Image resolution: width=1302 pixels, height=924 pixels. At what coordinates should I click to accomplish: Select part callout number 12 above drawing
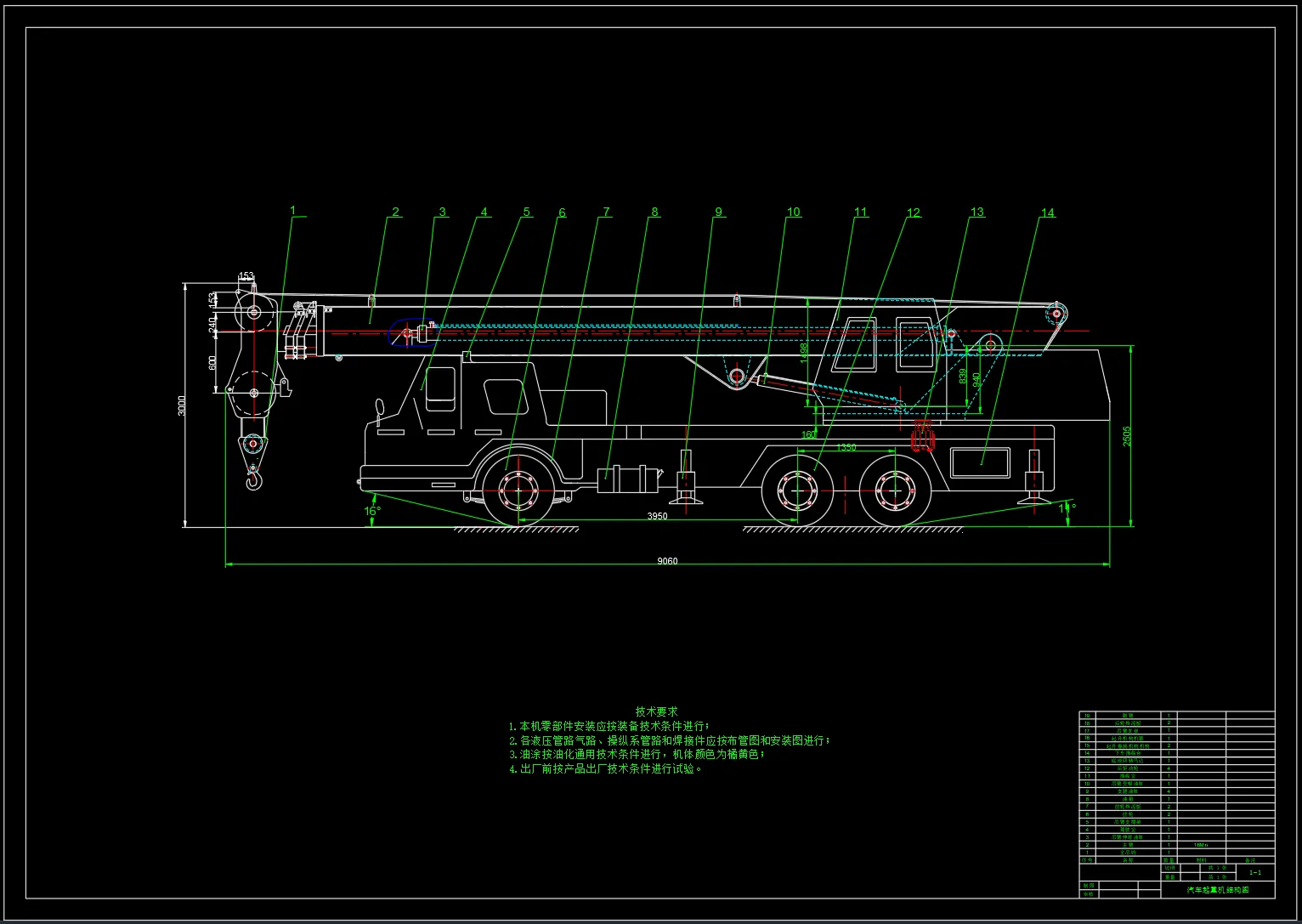pyautogui.click(x=914, y=213)
